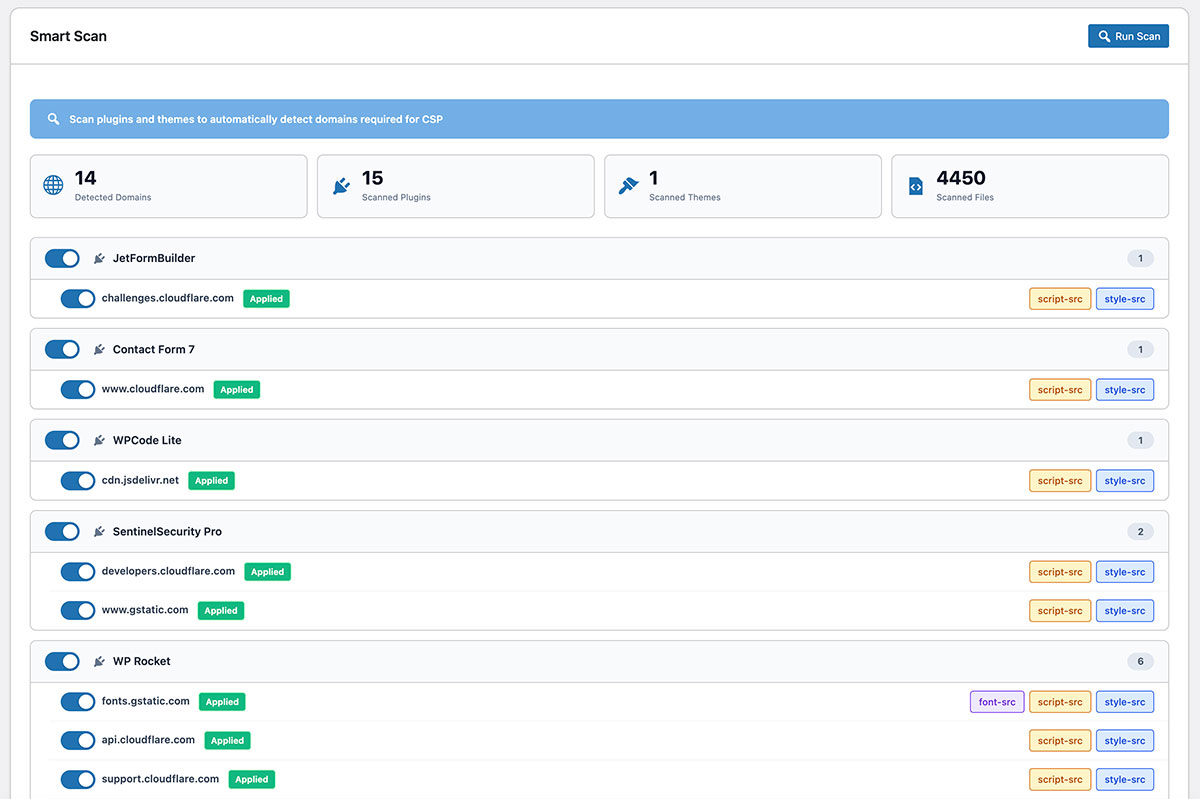Switch off developers.cloudflare.com domain toggle

point(78,571)
